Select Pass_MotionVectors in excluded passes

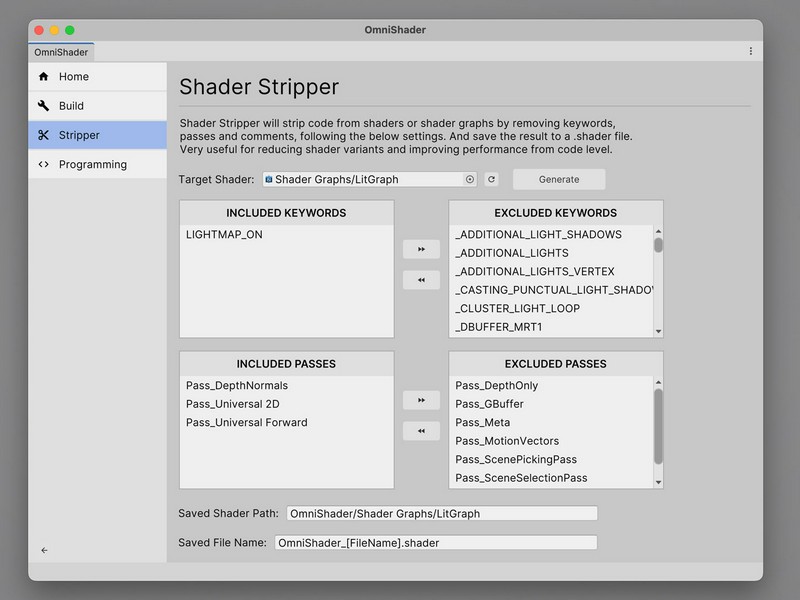(x=552, y=441)
